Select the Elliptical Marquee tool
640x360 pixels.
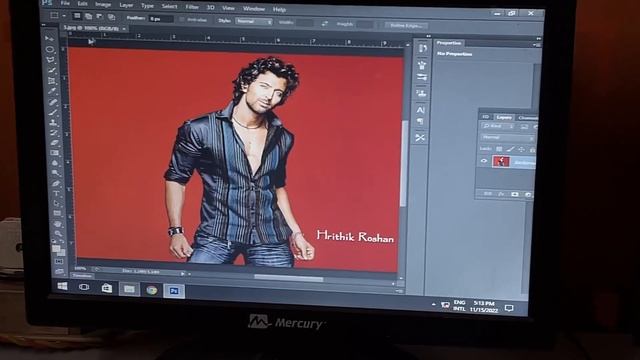tap(50, 49)
